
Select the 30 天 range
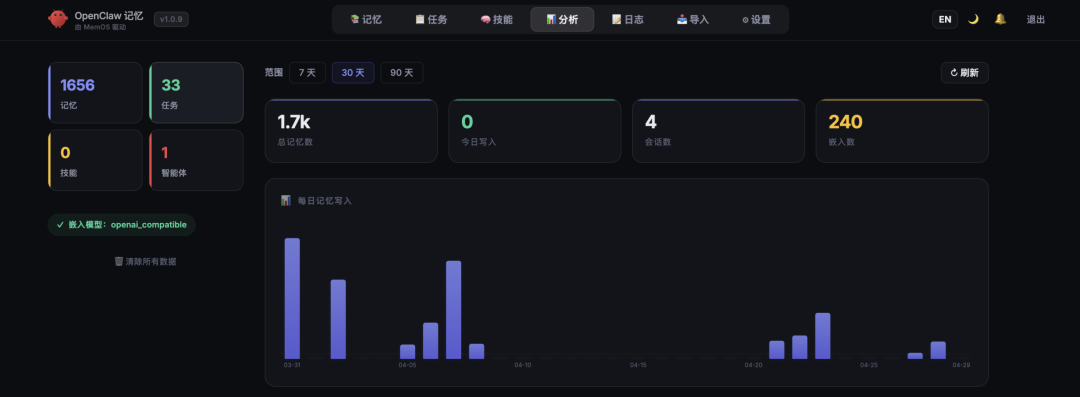[353, 72]
